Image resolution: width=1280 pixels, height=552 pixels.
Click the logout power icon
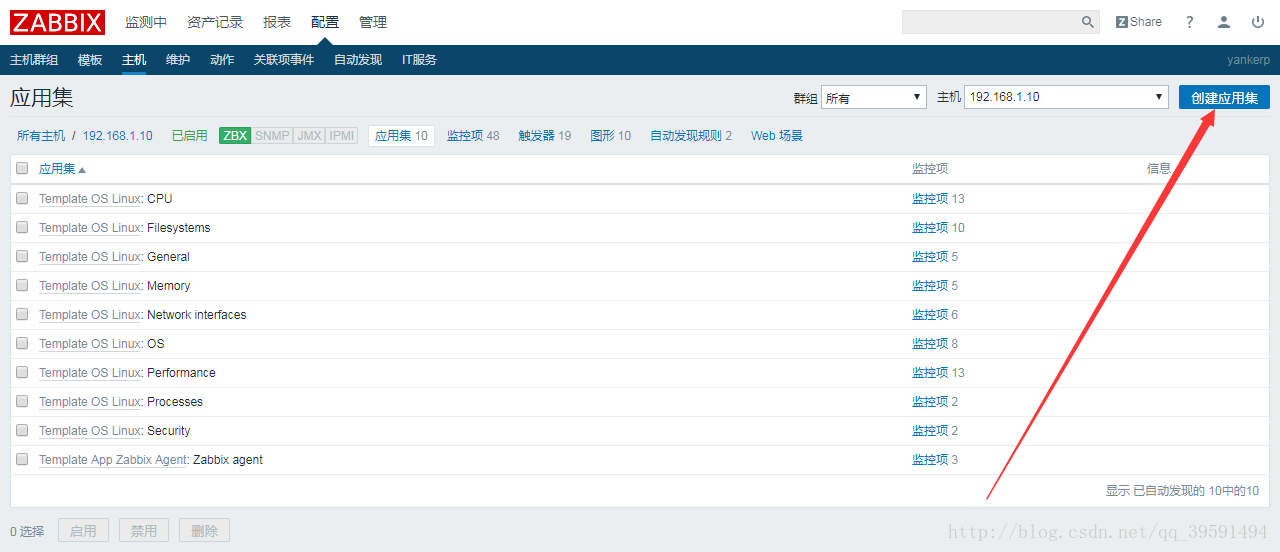(x=1258, y=22)
